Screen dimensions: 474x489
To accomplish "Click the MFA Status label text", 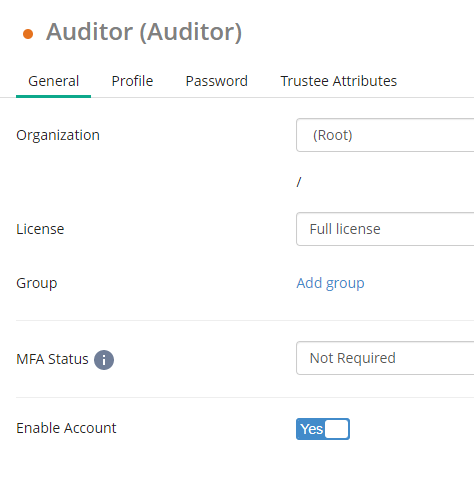I will point(52,359).
